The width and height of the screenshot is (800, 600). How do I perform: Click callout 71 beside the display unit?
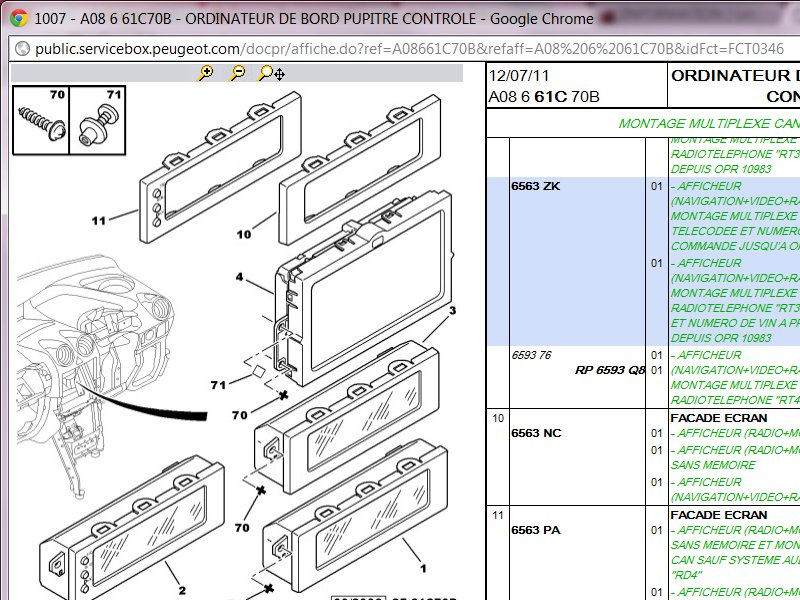218,385
